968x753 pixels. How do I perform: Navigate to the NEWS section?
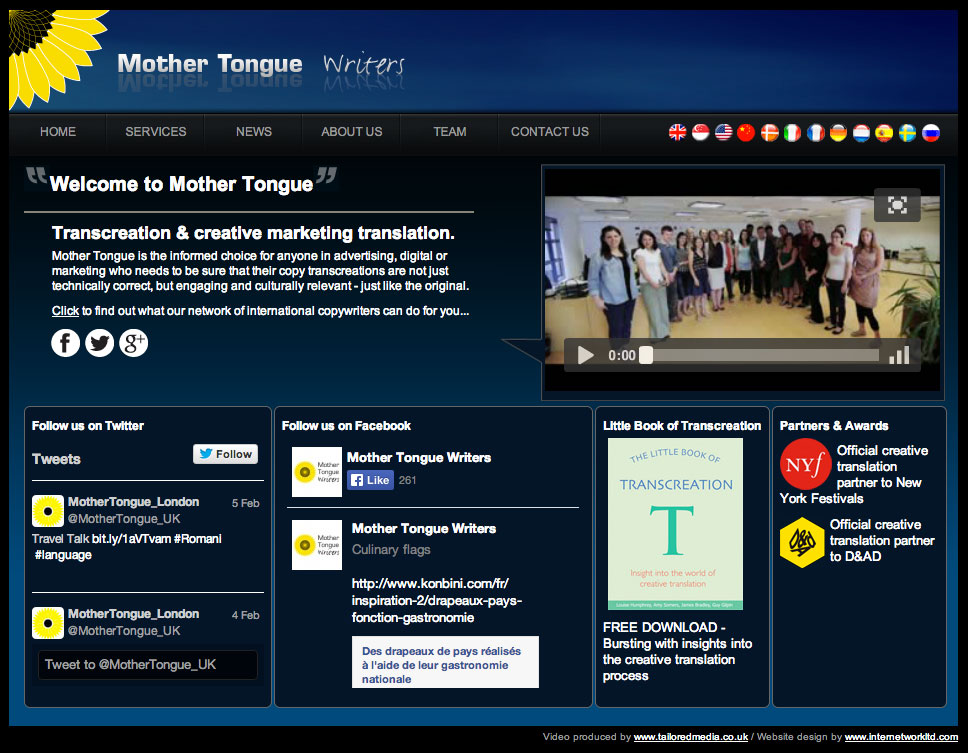(x=254, y=131)
